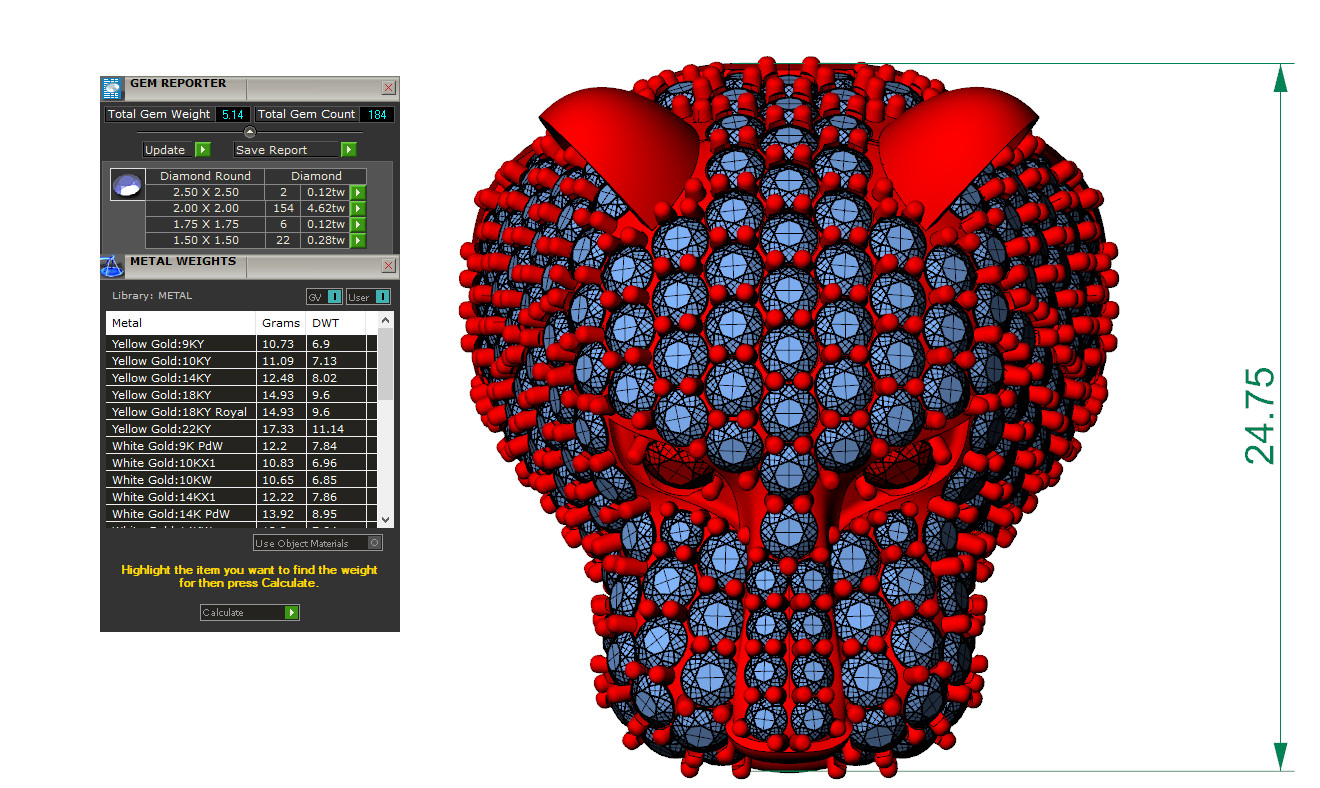Click the Gem Reporter panel icon

pyautogui.click(x=112, y=88)
